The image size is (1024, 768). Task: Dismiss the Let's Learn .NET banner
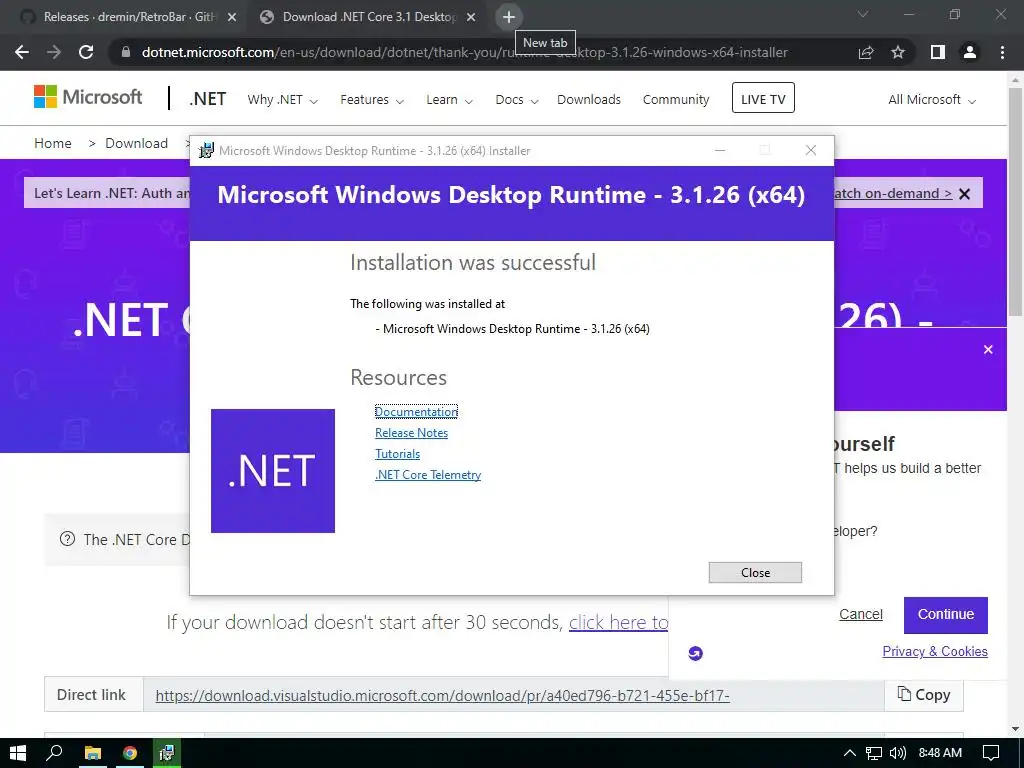(x=965, y=194)
